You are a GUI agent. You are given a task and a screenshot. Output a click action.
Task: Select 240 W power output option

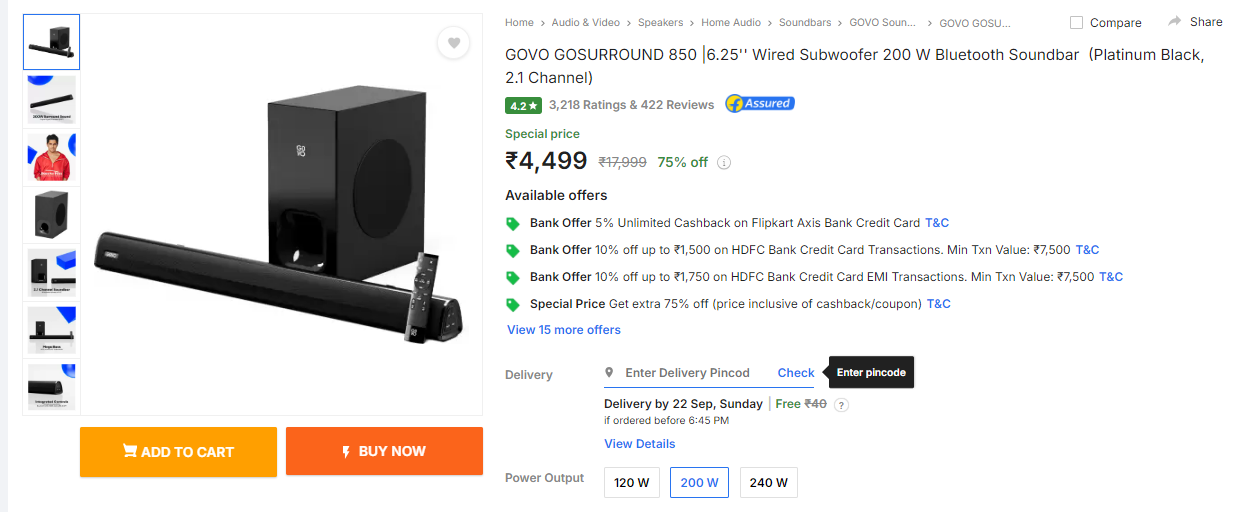768,482
